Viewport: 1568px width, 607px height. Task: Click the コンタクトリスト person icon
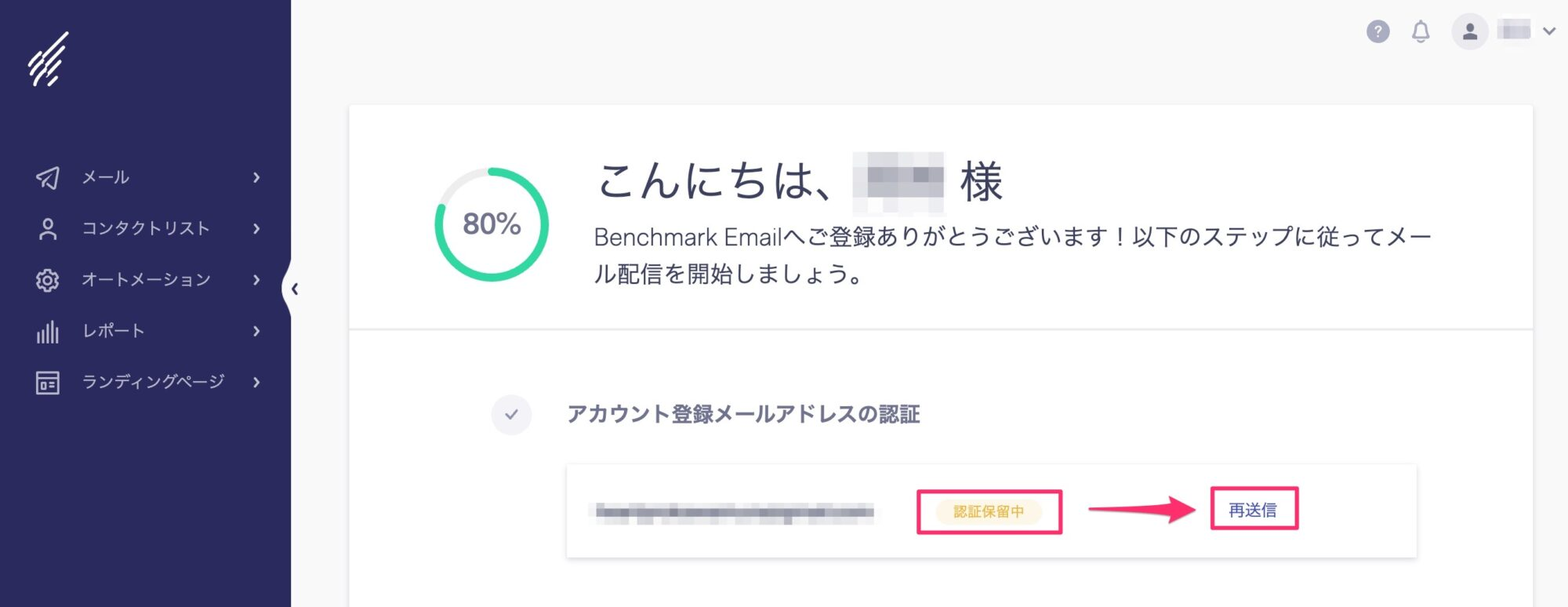(48, 228)
